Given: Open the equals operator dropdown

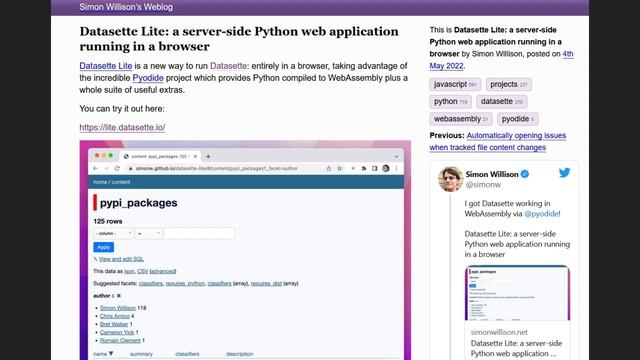Looking at the screenshot, I should (x=149, y=233).
